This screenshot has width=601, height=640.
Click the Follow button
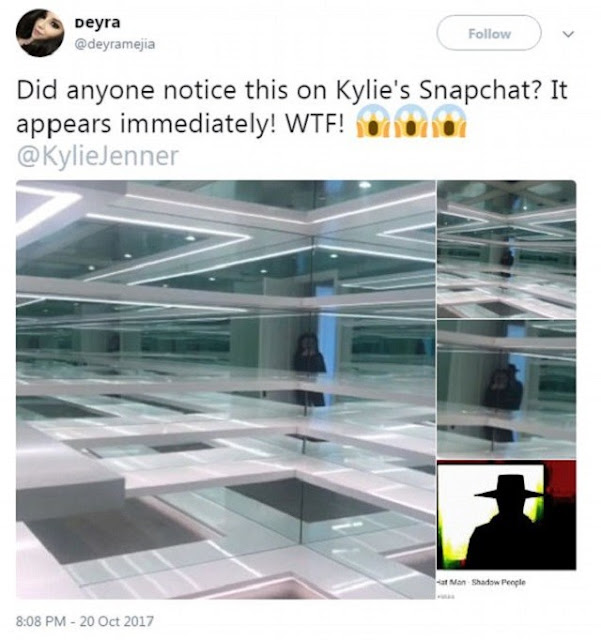[x=489, y=33]
